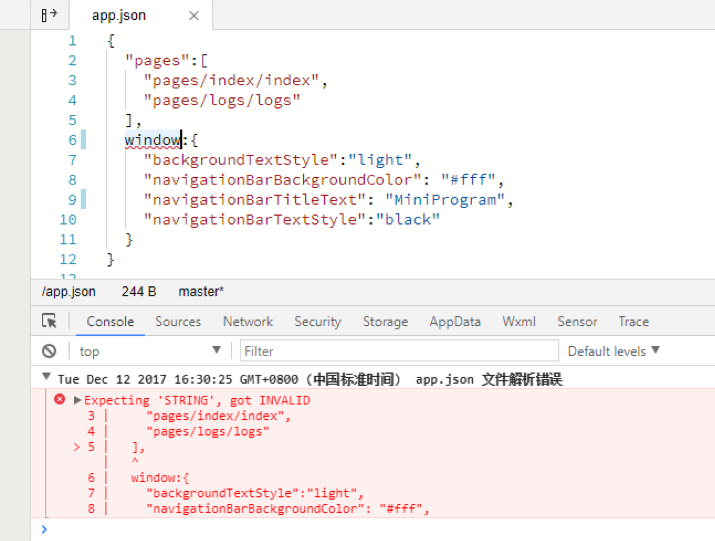This screenshot has height=541, width=715.
Task: Click the master* git branch label
Action: (201, 291)
